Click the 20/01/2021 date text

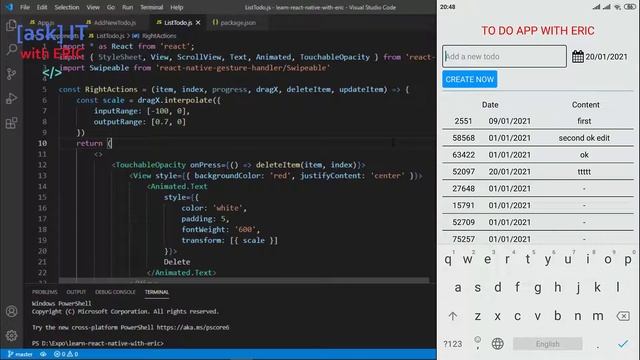pyautogui.click(x=606, y=57)
